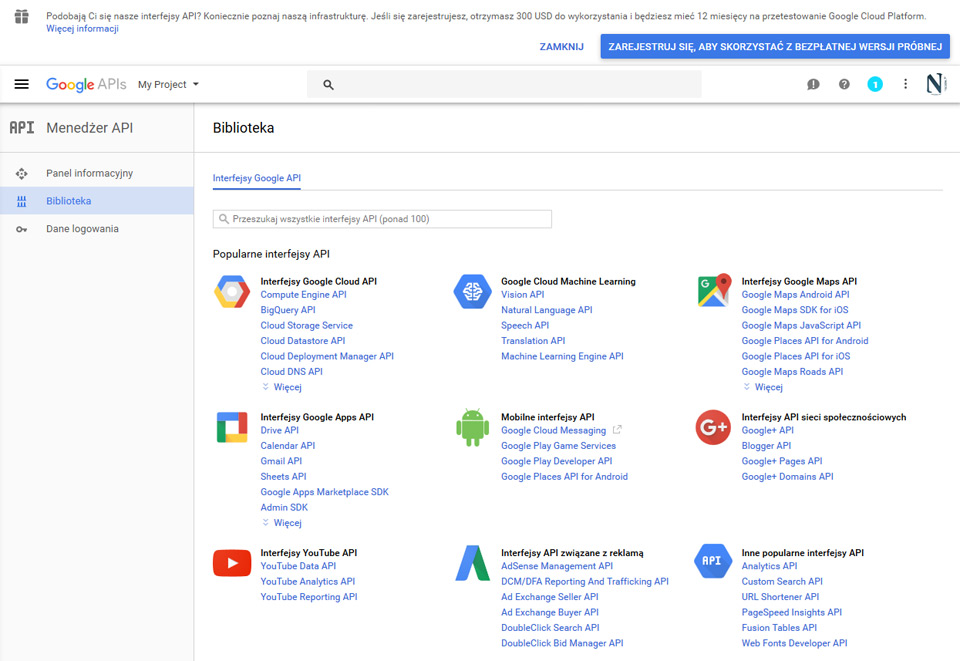The image size is (960, 661).
Task: Click the API Manager icon in the sidebar
Action: pos(21,127)
